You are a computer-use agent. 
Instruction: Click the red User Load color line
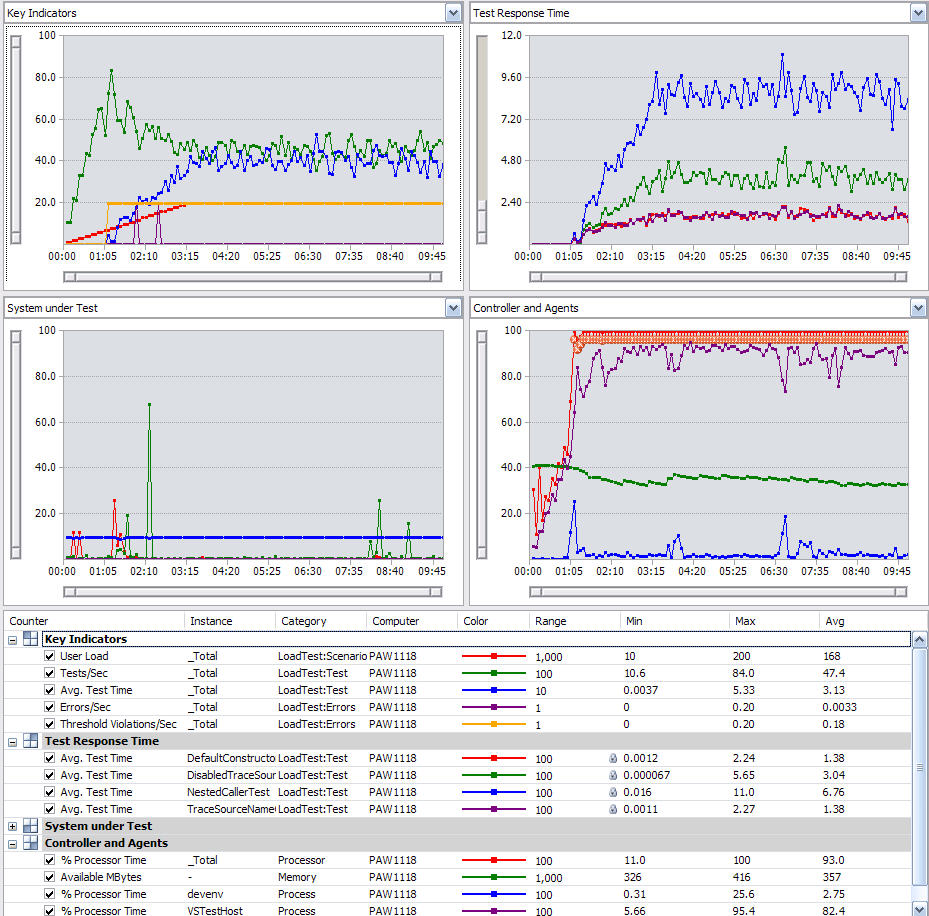coord(494,656)
